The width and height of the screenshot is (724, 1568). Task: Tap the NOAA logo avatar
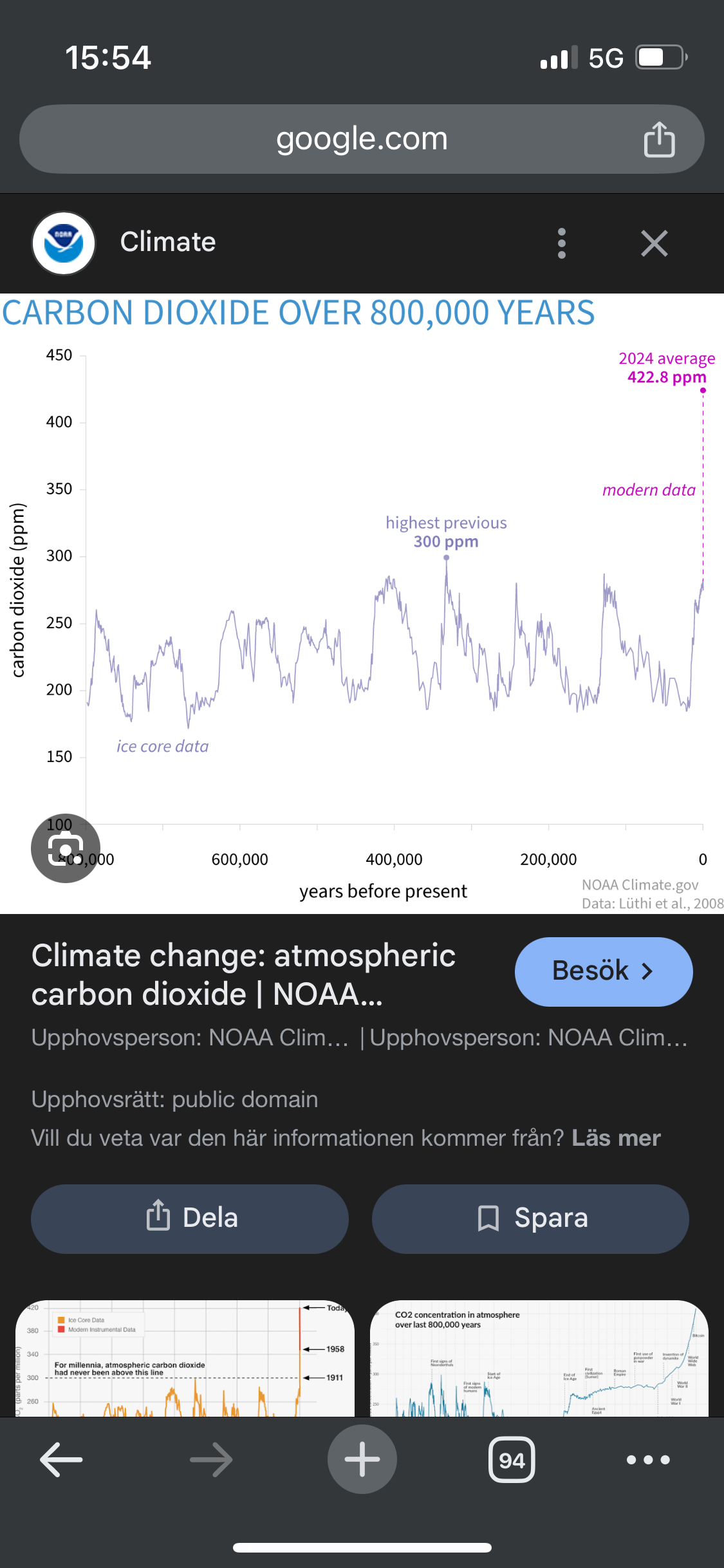click(64, 243)
